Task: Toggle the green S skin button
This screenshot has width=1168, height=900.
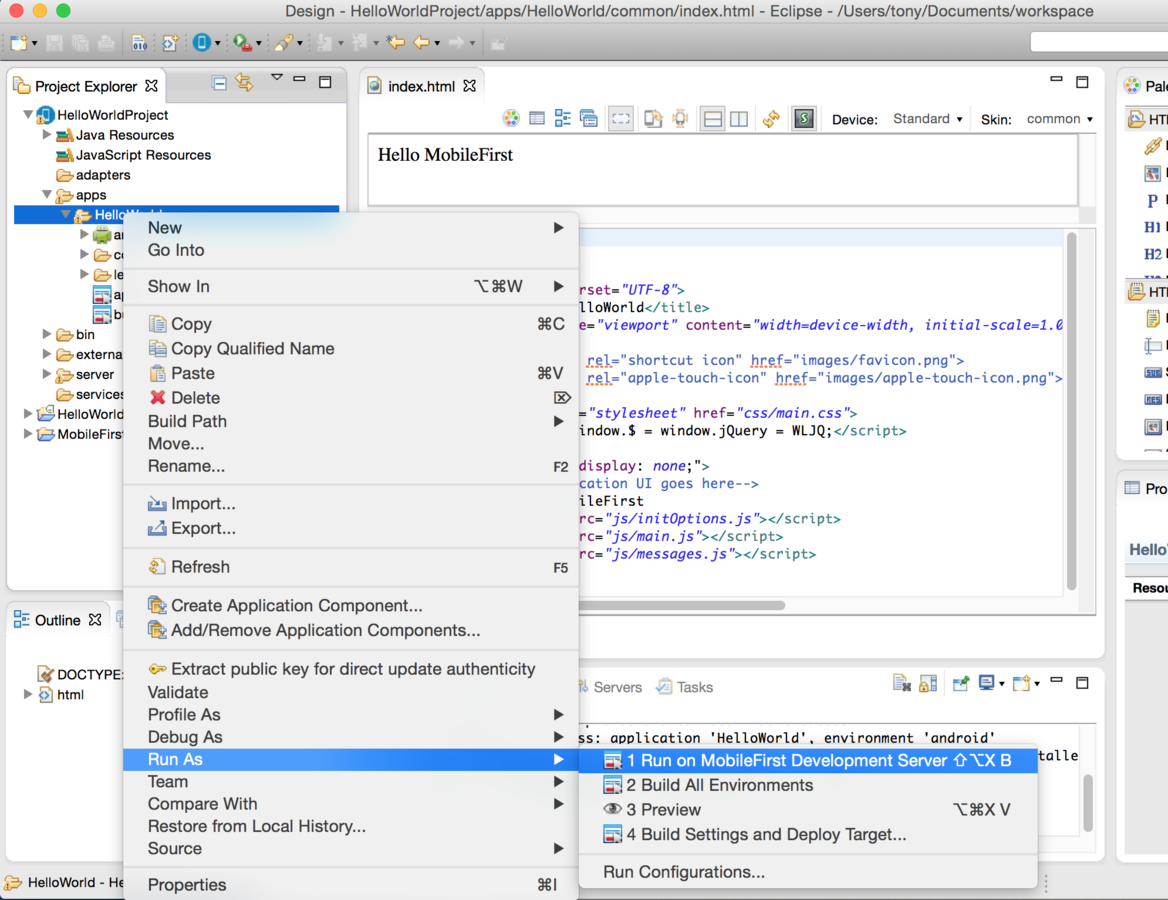Action: pyautogui.click(x=804, y=118)
